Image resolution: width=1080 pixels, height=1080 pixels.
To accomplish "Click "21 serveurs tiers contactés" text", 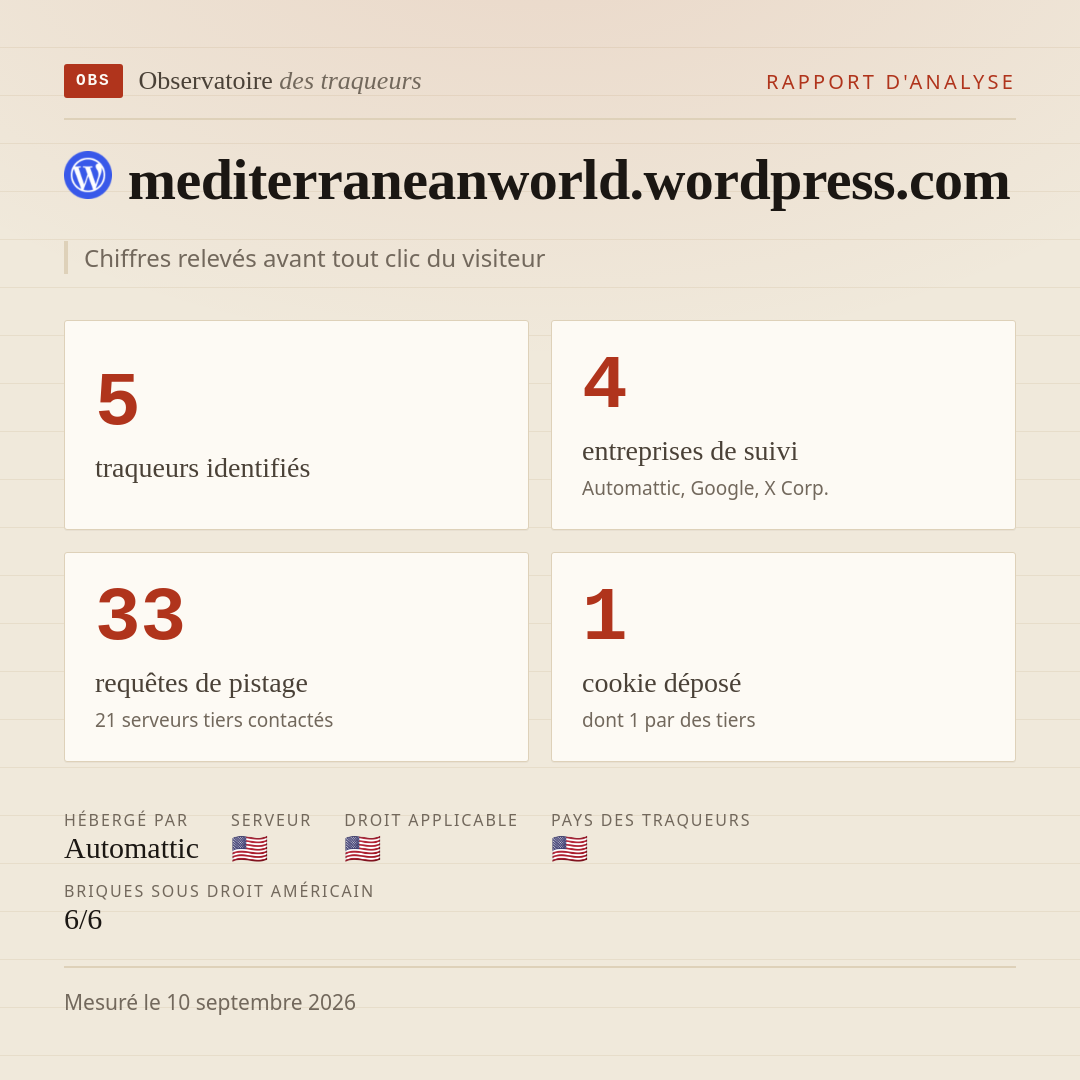I will point(214,720).
